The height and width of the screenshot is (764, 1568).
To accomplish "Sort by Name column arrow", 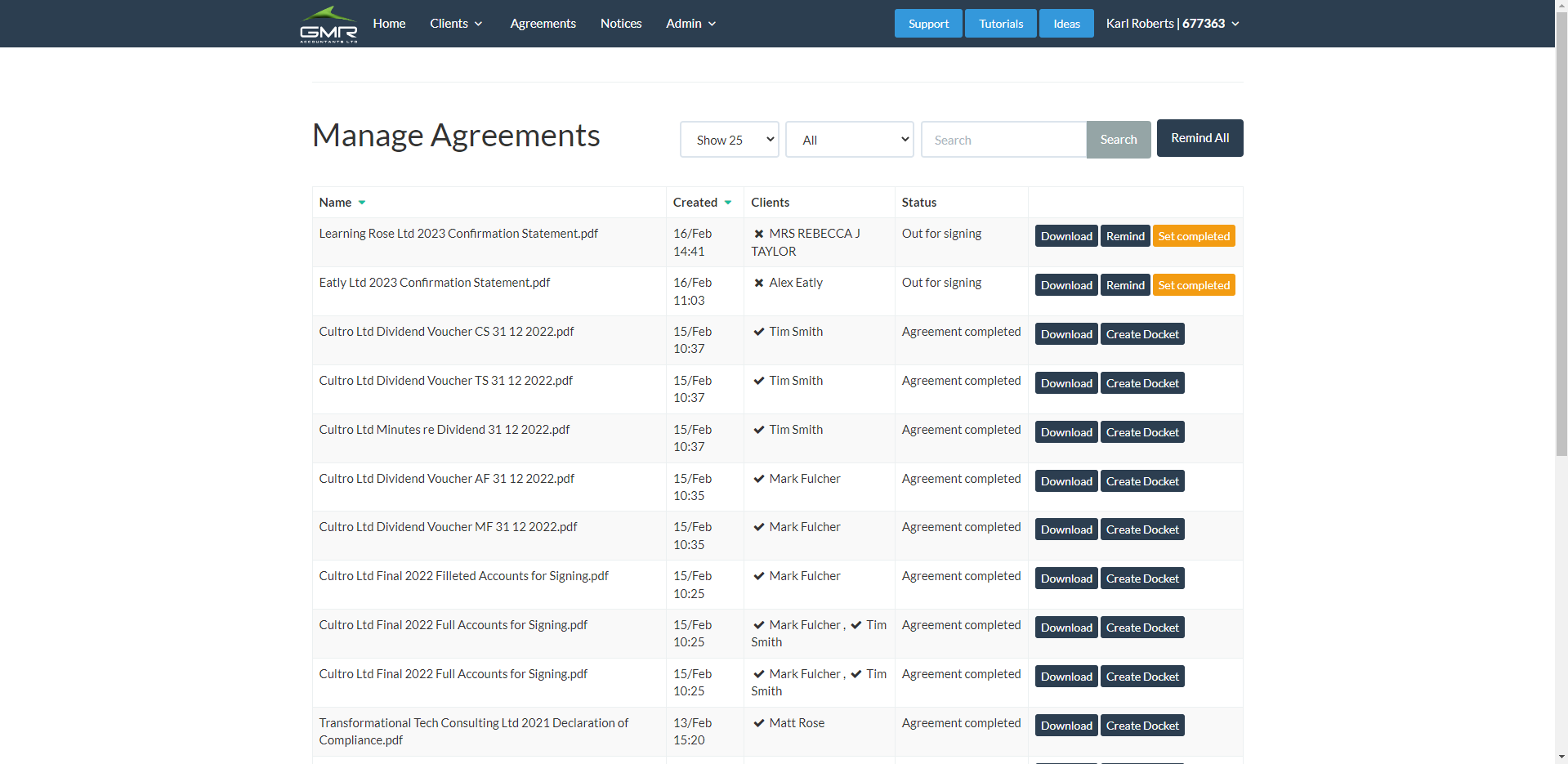I will click(362, 203).
